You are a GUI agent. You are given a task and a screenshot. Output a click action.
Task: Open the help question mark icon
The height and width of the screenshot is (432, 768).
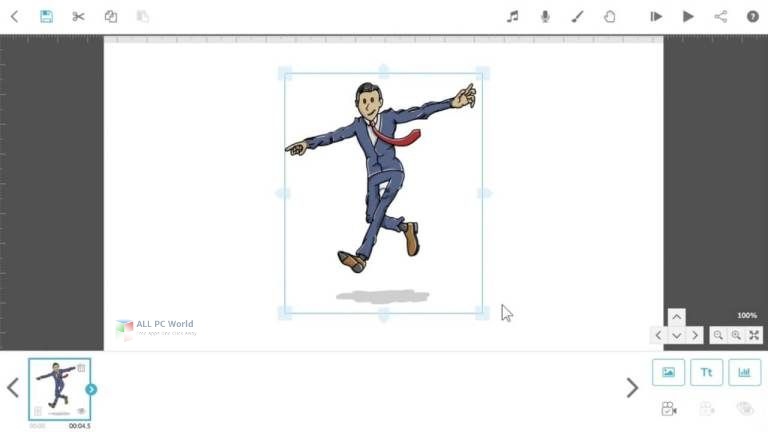752,17
